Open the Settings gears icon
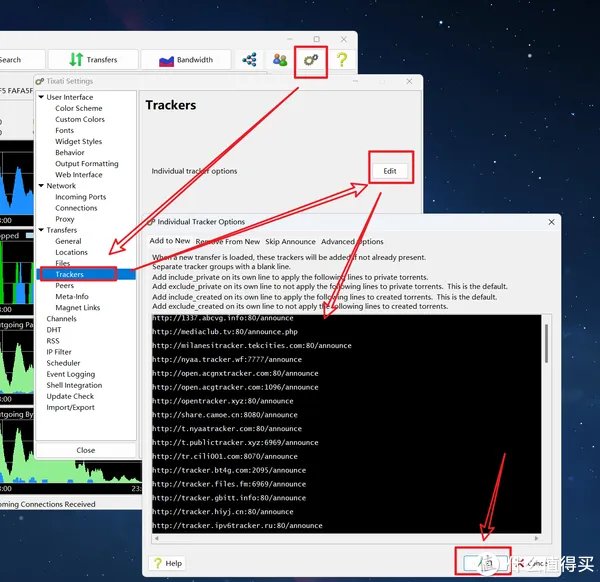Viewport: 600px width, 582px height. [x=311, y=60]
